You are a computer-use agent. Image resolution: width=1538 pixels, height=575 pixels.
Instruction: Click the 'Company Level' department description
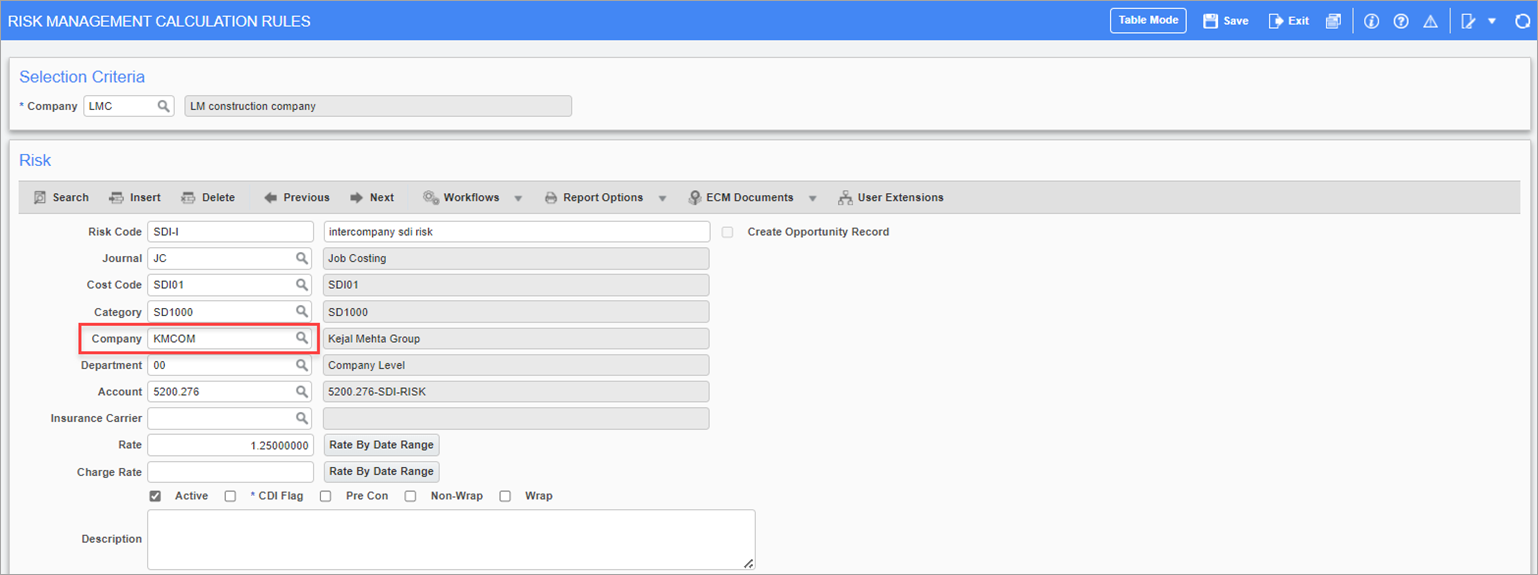click(516, 365)
